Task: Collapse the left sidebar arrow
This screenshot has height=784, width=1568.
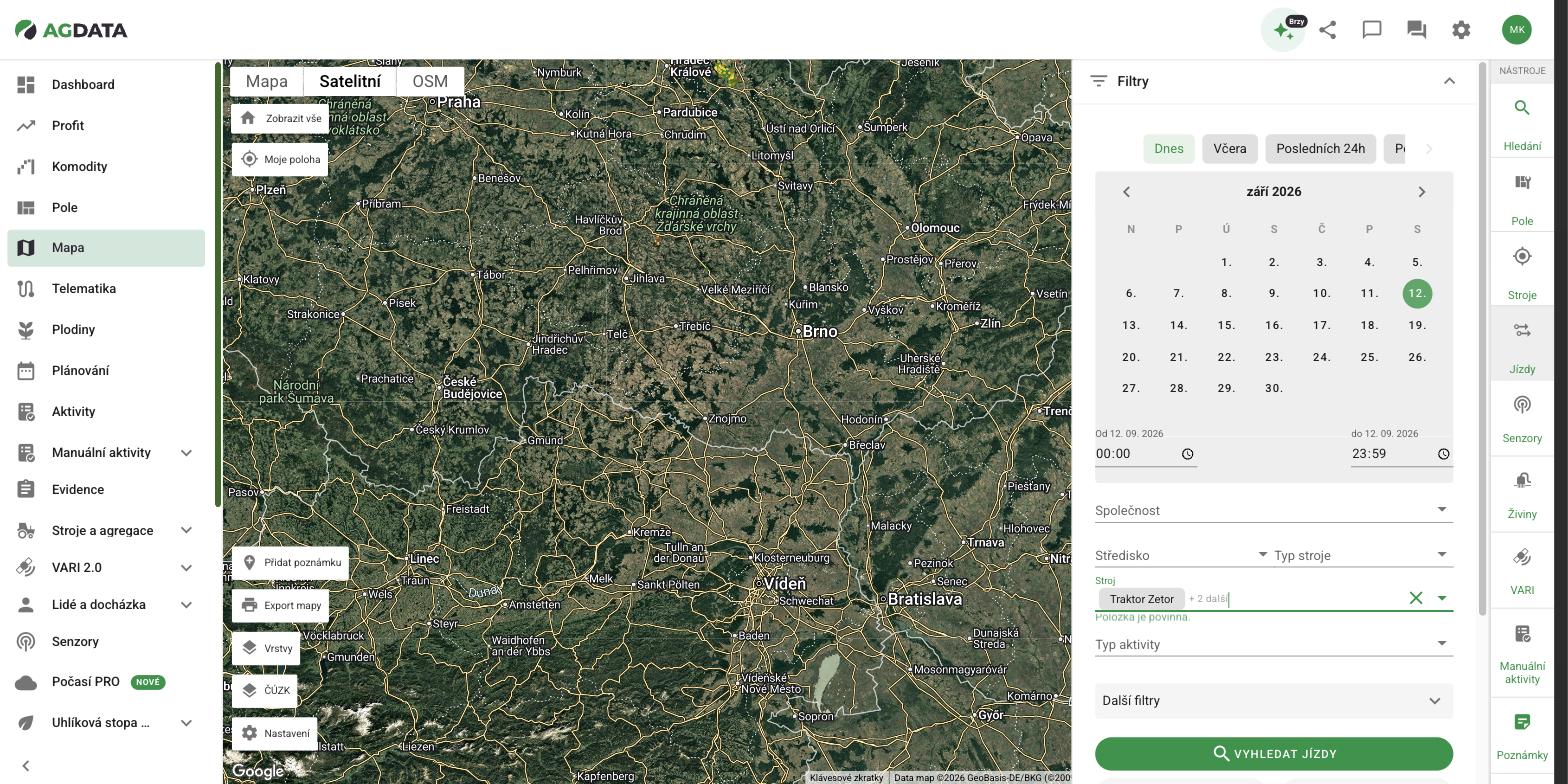Action: pyautogui.click(x=26, y=766)
